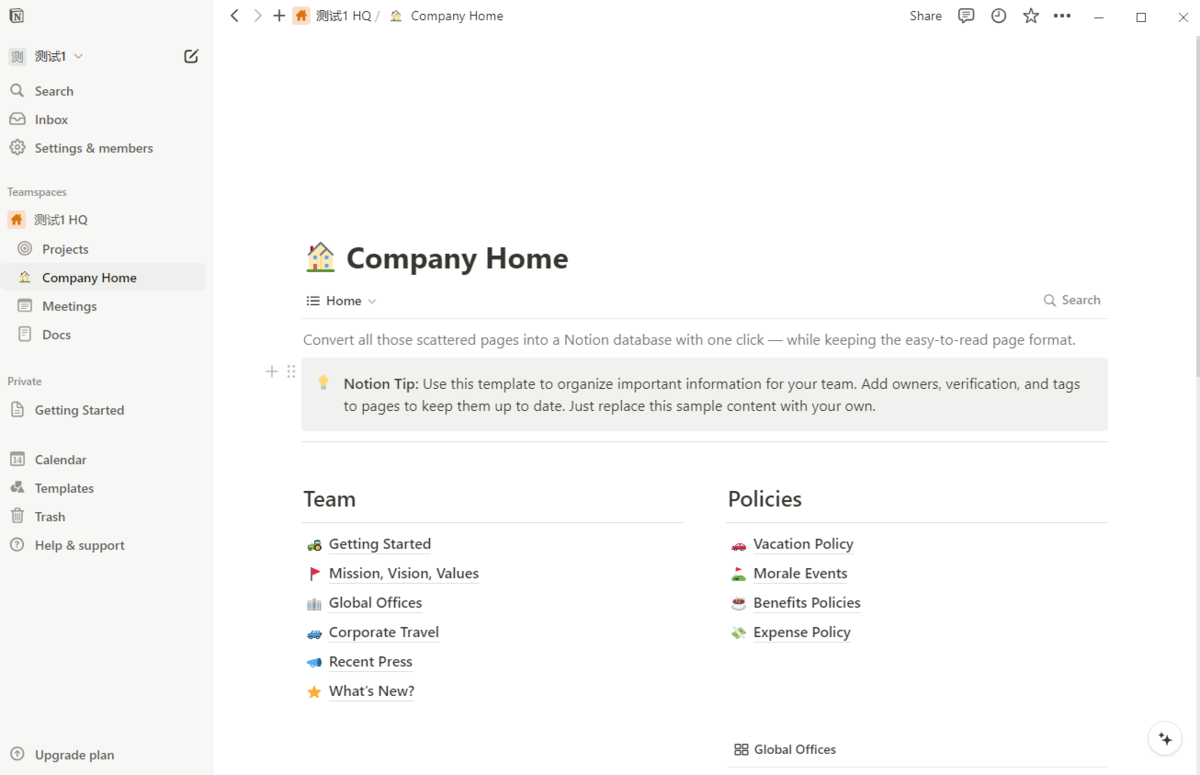Open the Vacation Policy page link
This screenshot has width=1200, height=775.
tap(803, 544)
